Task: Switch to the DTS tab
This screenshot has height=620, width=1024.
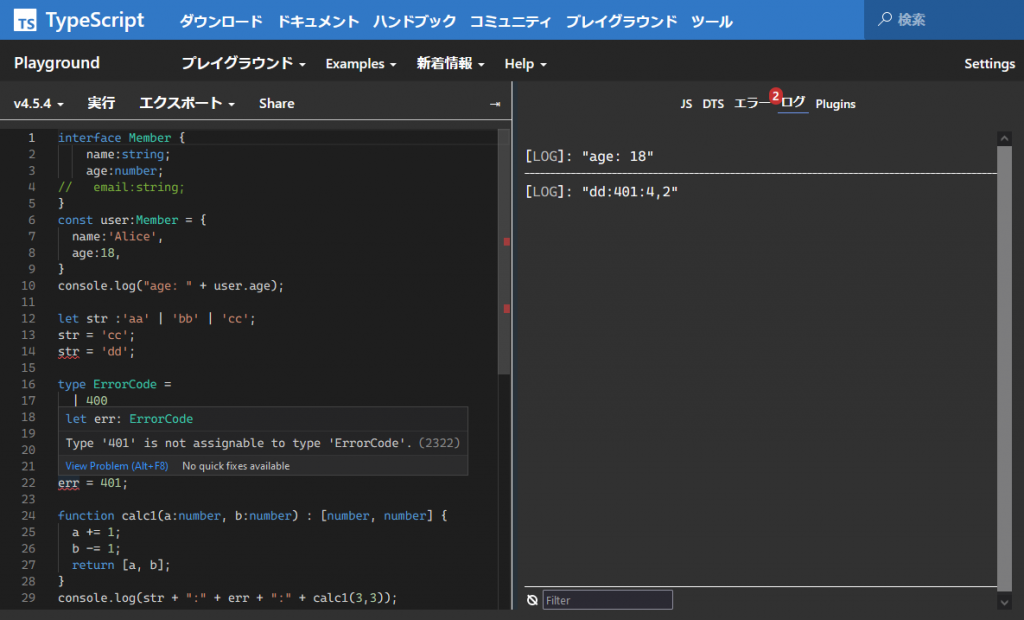Action: pos(712,103)
